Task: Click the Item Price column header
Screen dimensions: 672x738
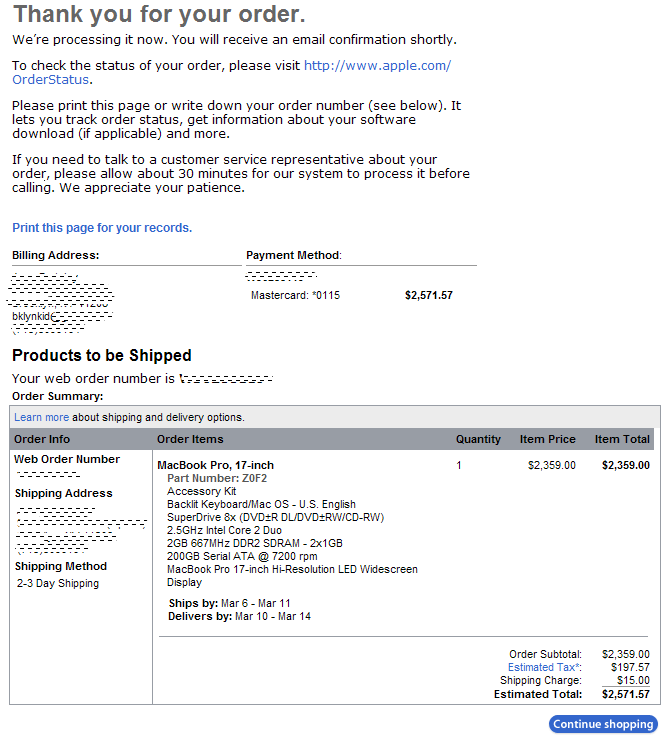Action: (x=547, y=439)
